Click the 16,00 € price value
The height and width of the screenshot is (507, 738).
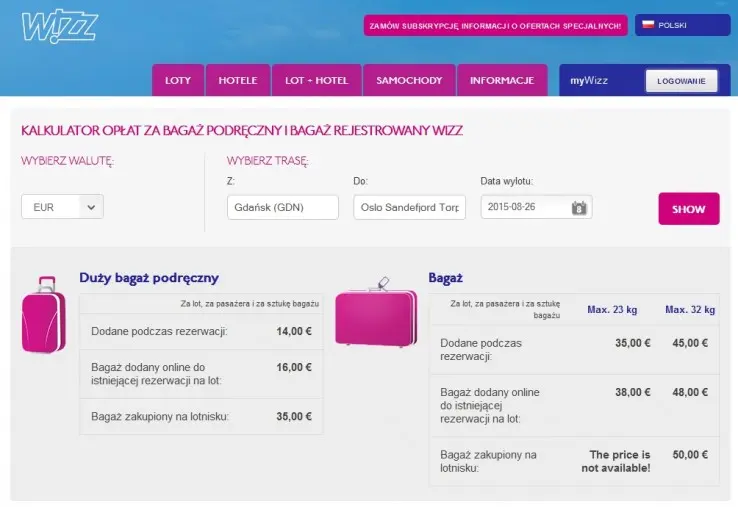[x=294, y=367]
